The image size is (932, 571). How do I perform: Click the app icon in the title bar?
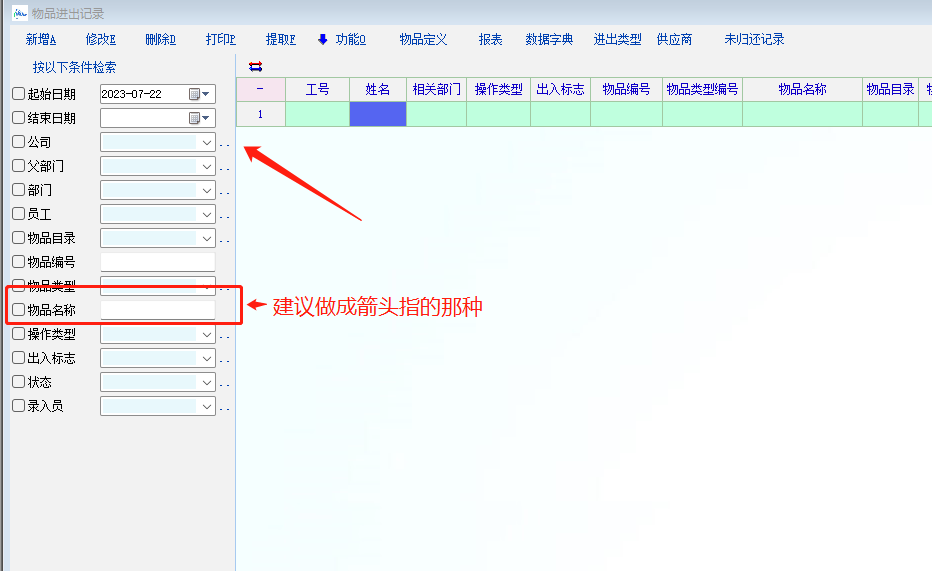[19, 13]
